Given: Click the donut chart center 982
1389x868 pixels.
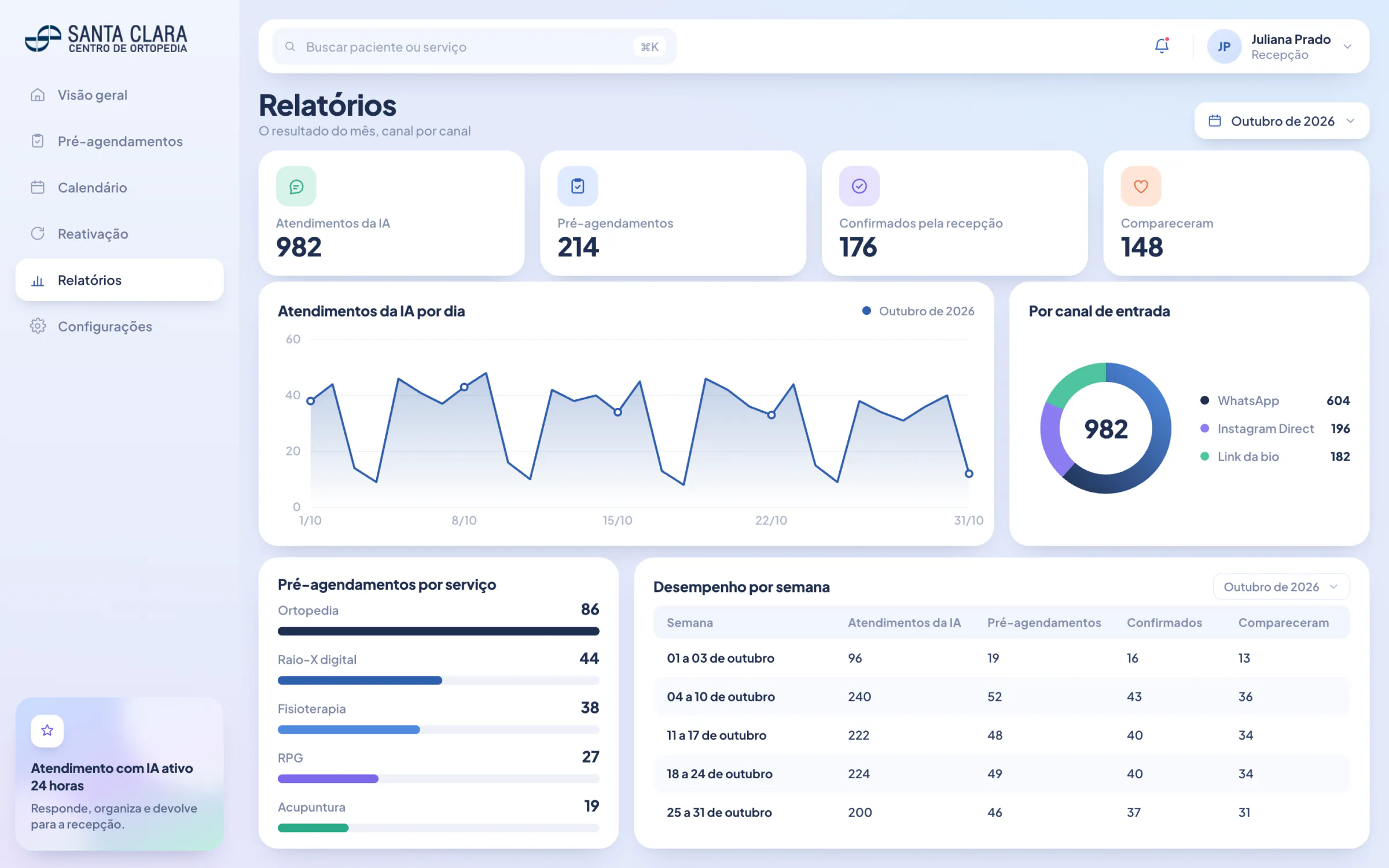Looking at the screenshot, I should 1105,429.
